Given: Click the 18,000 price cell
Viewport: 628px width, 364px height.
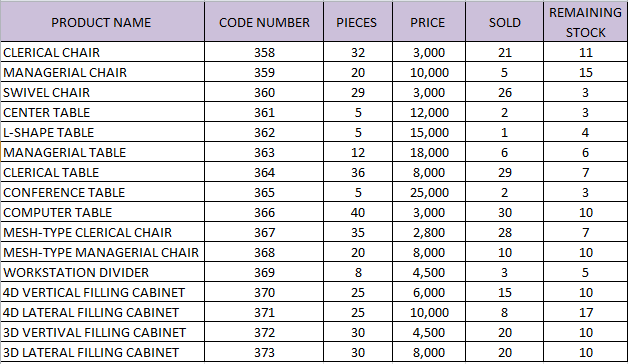Looking at the screenshot, I should (x=429, y=152).
